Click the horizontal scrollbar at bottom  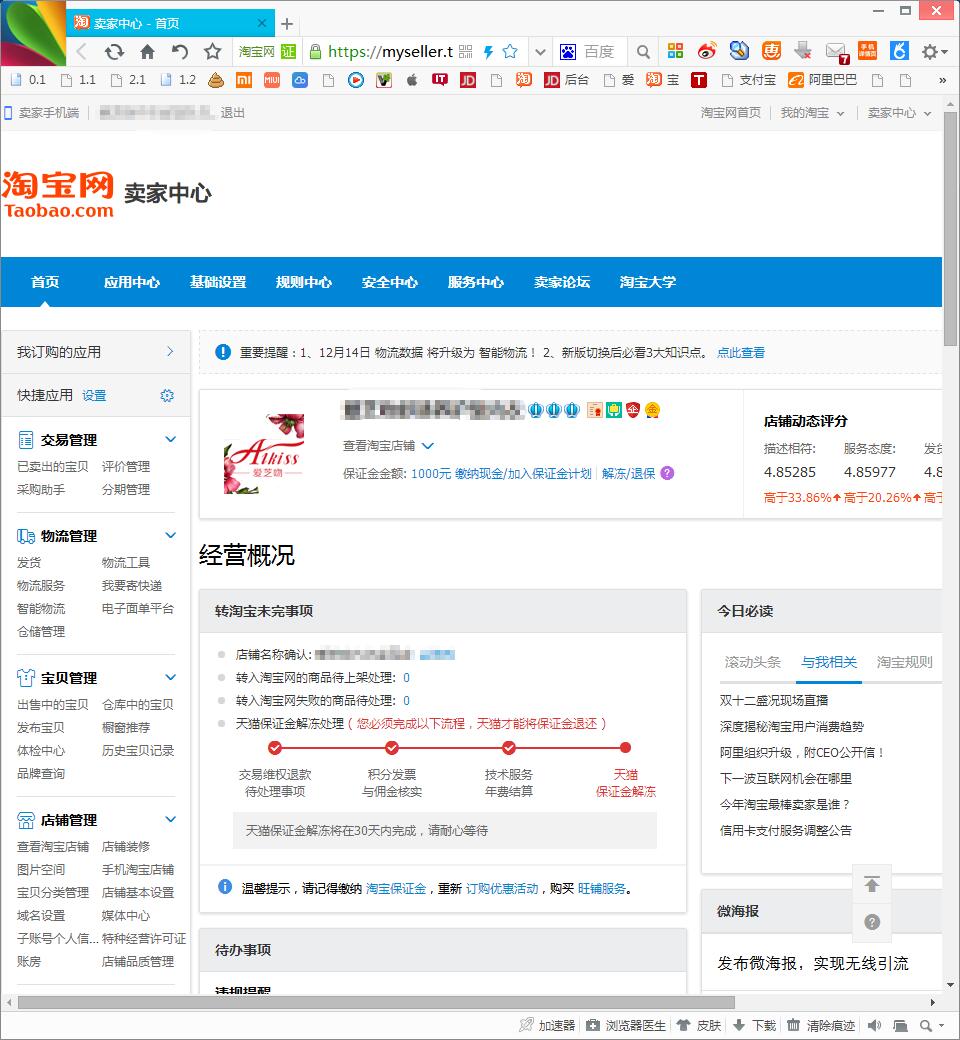pyautogui.click(x=376, y=1002)
